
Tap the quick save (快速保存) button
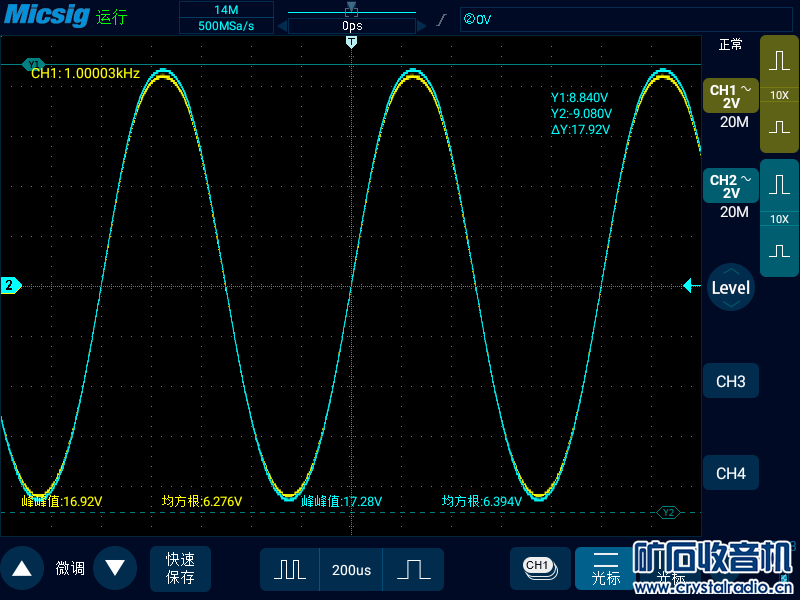point(180,568)
